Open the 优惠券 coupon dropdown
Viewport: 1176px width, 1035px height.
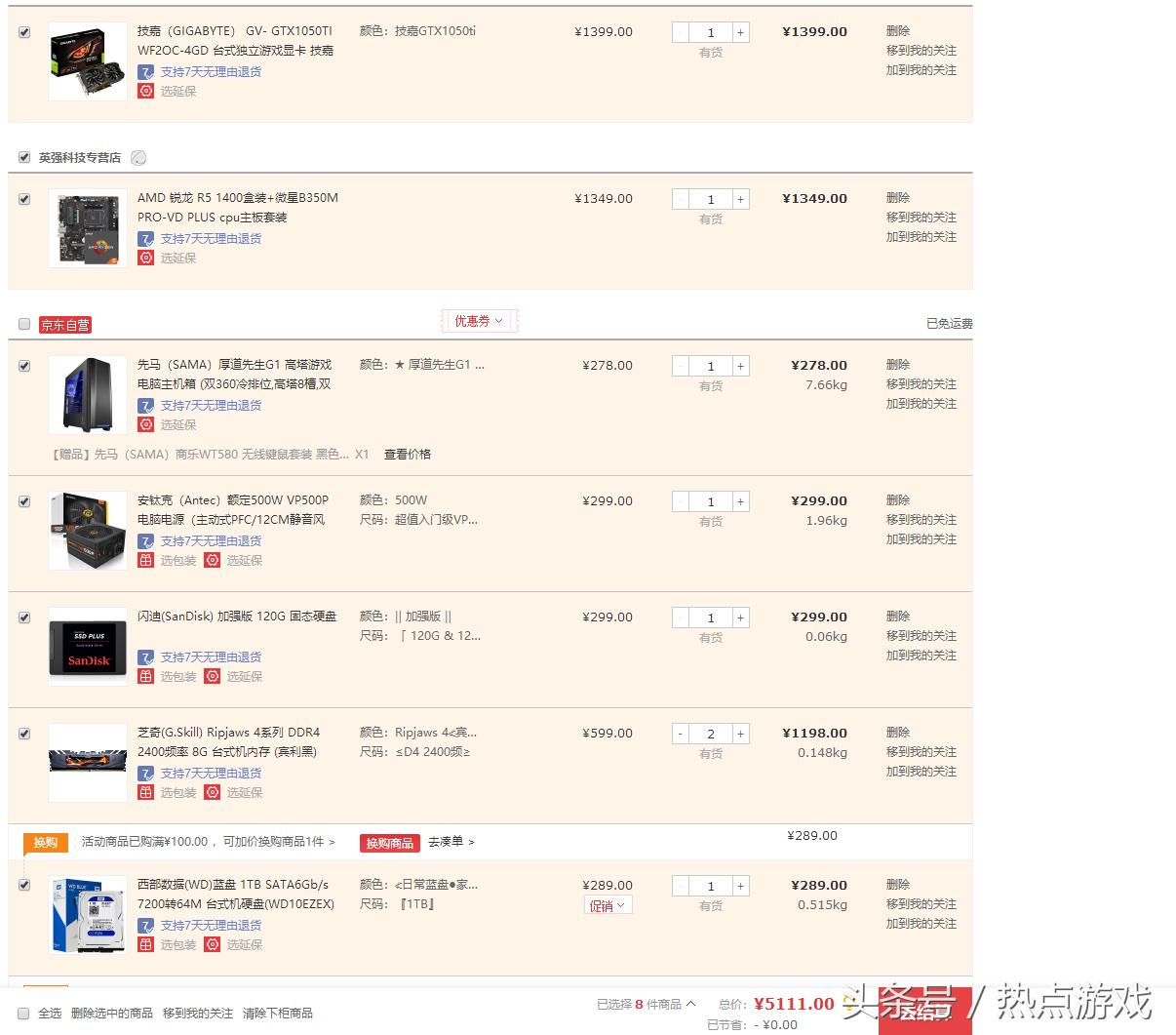point(478,320)
